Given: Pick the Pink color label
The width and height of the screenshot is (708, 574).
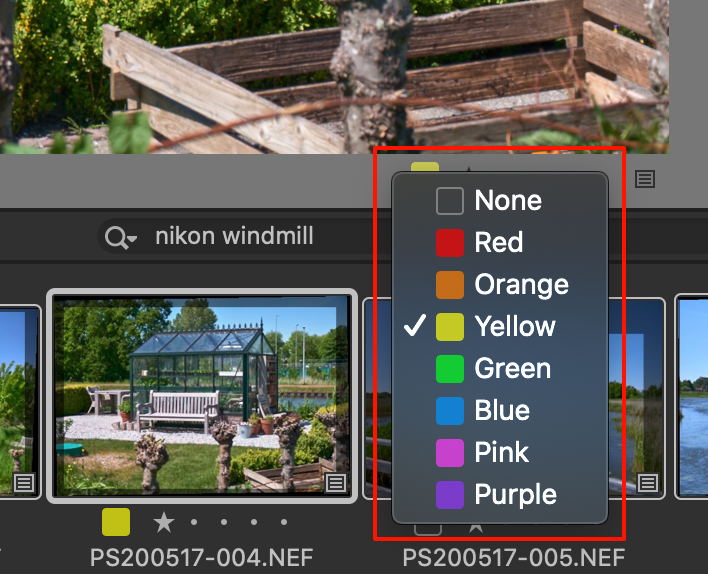Looking at the screenshot, I should click(500, 453).
